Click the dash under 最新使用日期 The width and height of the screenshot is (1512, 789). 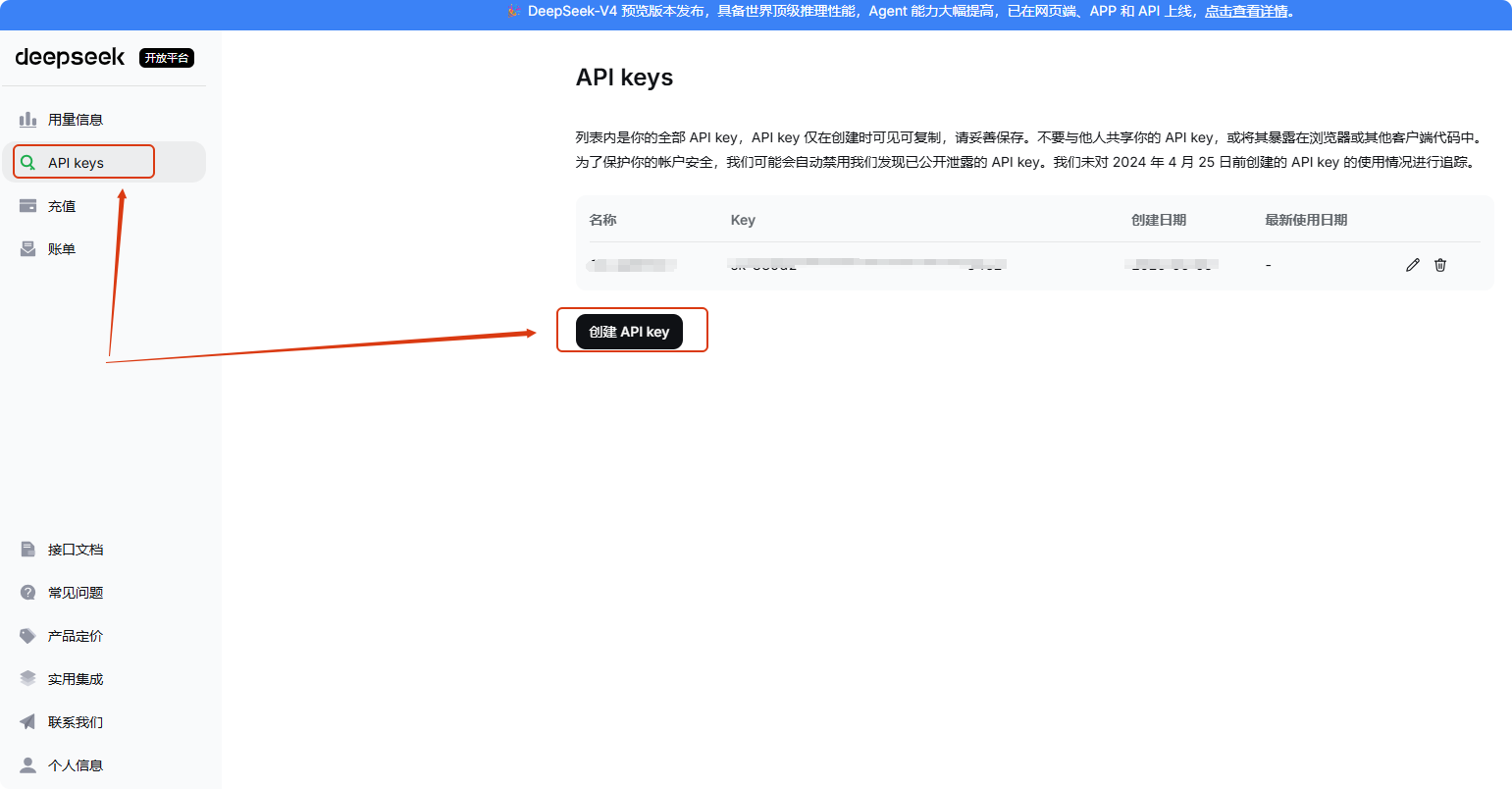pos(1269,265)
